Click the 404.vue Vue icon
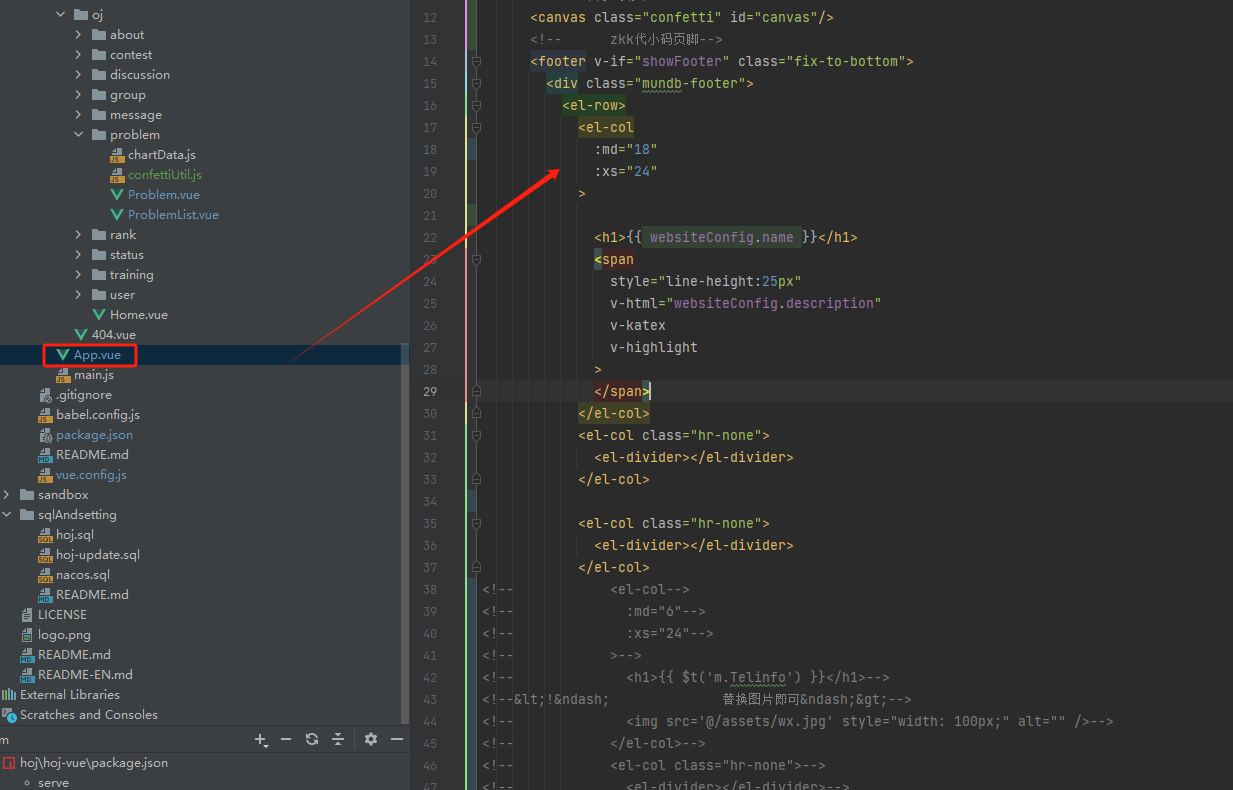This screenshot has width=1233, height=790. (x=81, y=335)
